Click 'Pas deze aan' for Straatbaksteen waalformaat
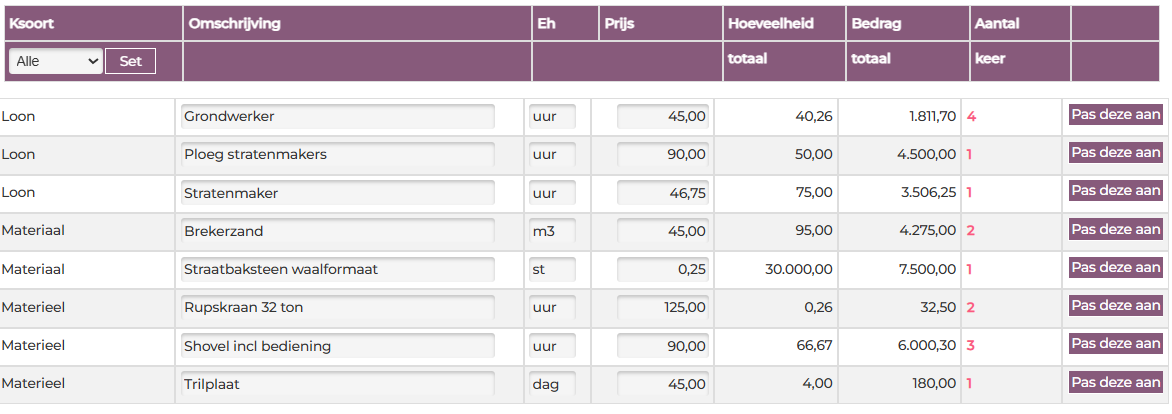Viewport: 1172px width, 414px height. pos(1116,268)
